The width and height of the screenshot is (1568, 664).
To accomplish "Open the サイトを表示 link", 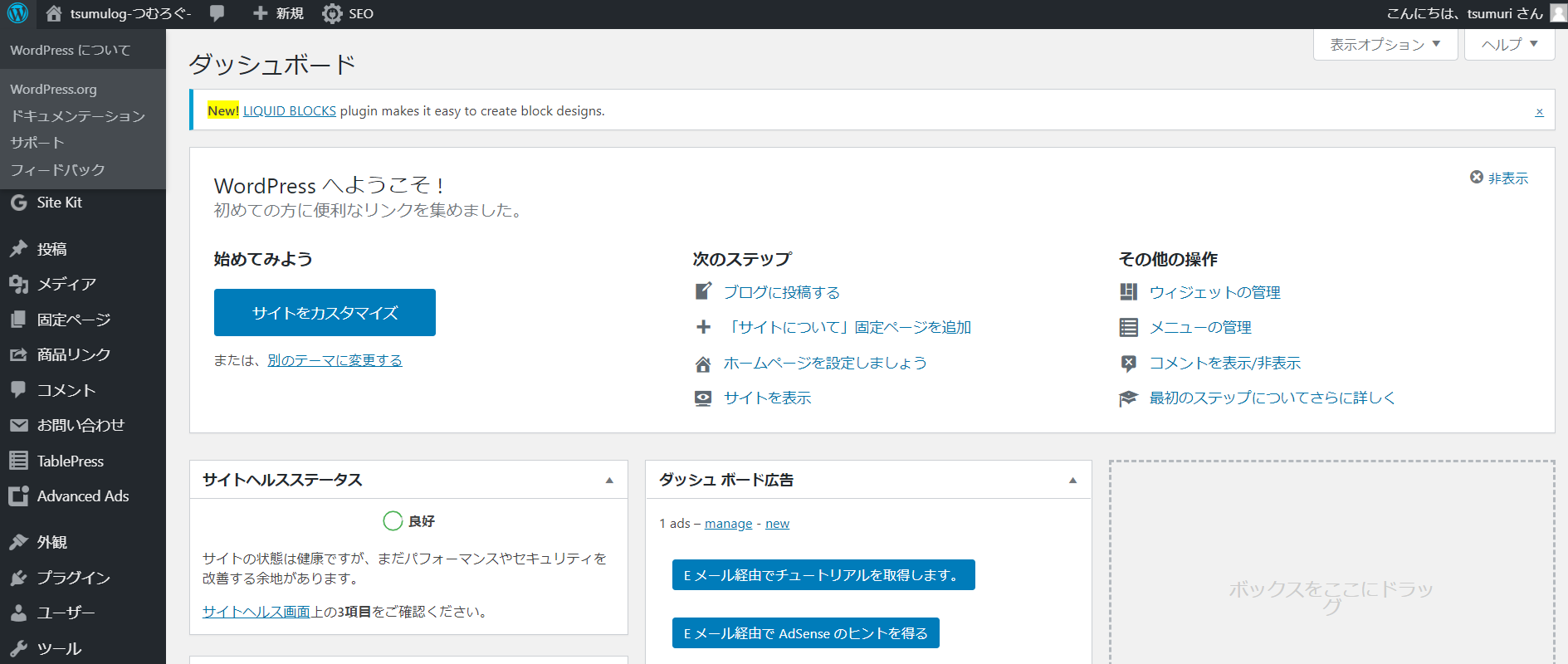I will [768, 398].
